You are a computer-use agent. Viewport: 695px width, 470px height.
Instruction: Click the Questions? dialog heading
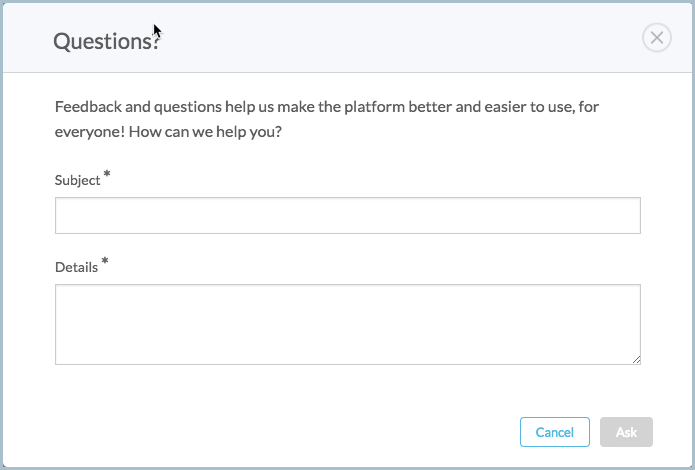(106, 41)
